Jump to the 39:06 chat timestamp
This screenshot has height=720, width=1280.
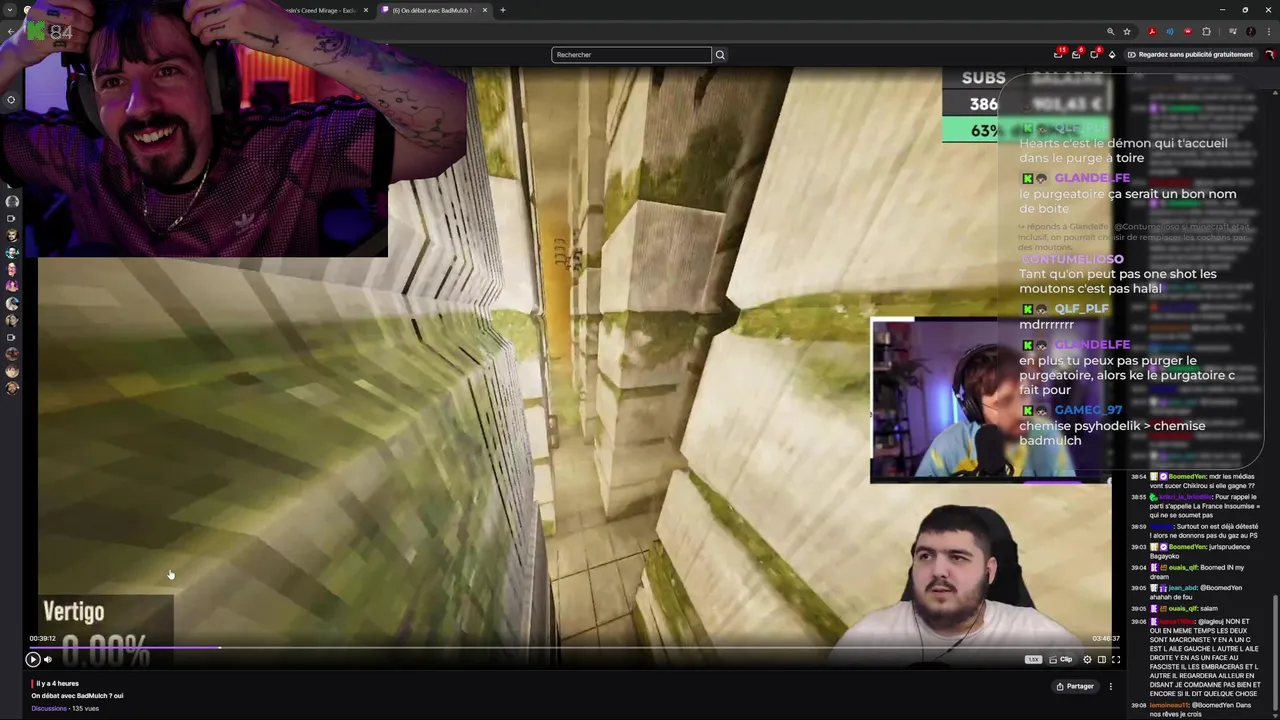coord(1138,621)
